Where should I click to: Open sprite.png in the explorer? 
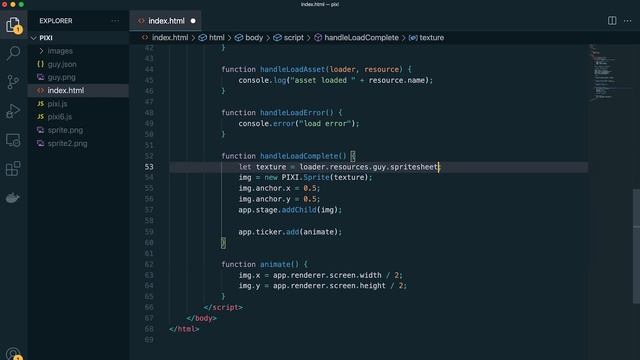coord(65,130)
